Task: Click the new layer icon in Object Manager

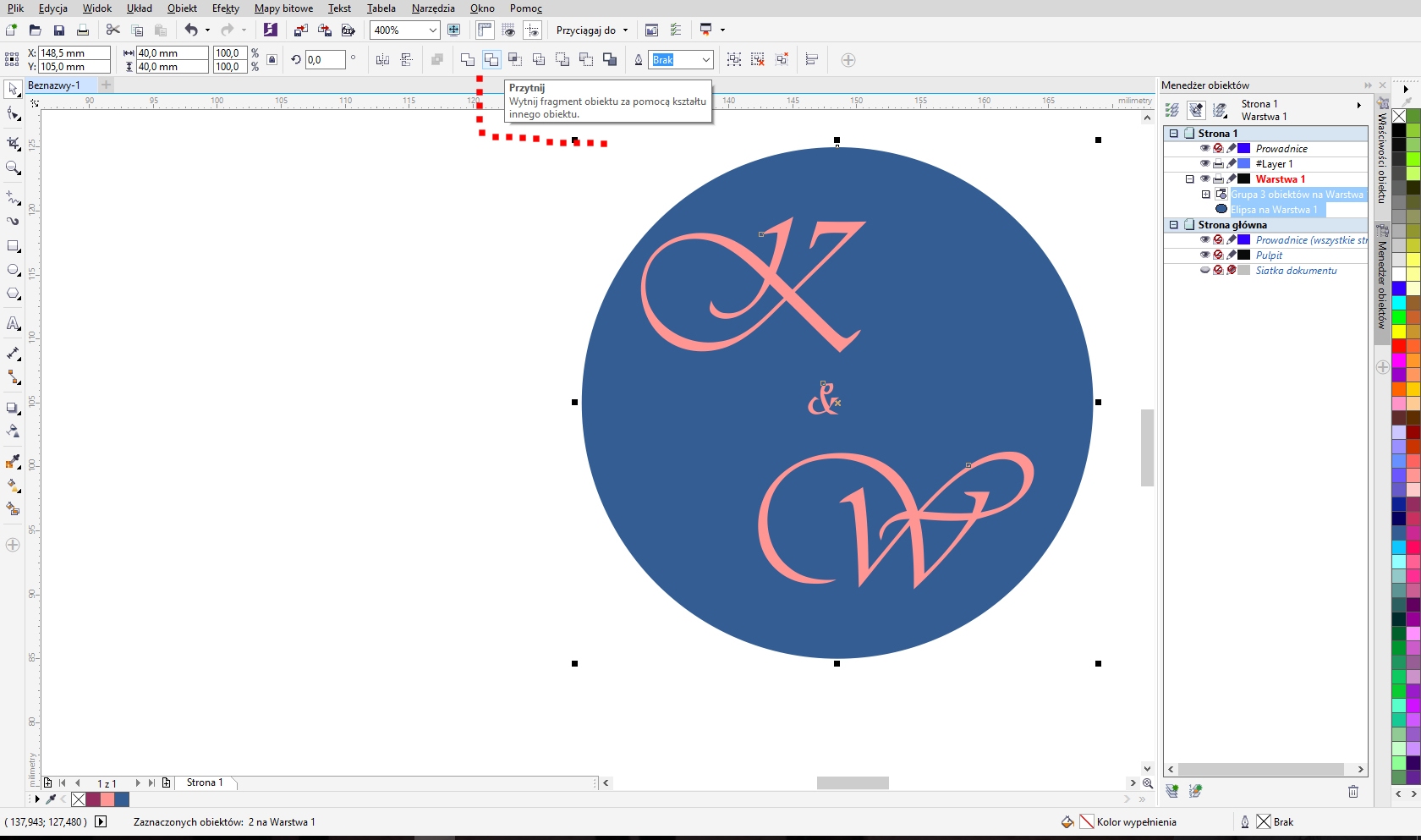Action: point(1171,791)
